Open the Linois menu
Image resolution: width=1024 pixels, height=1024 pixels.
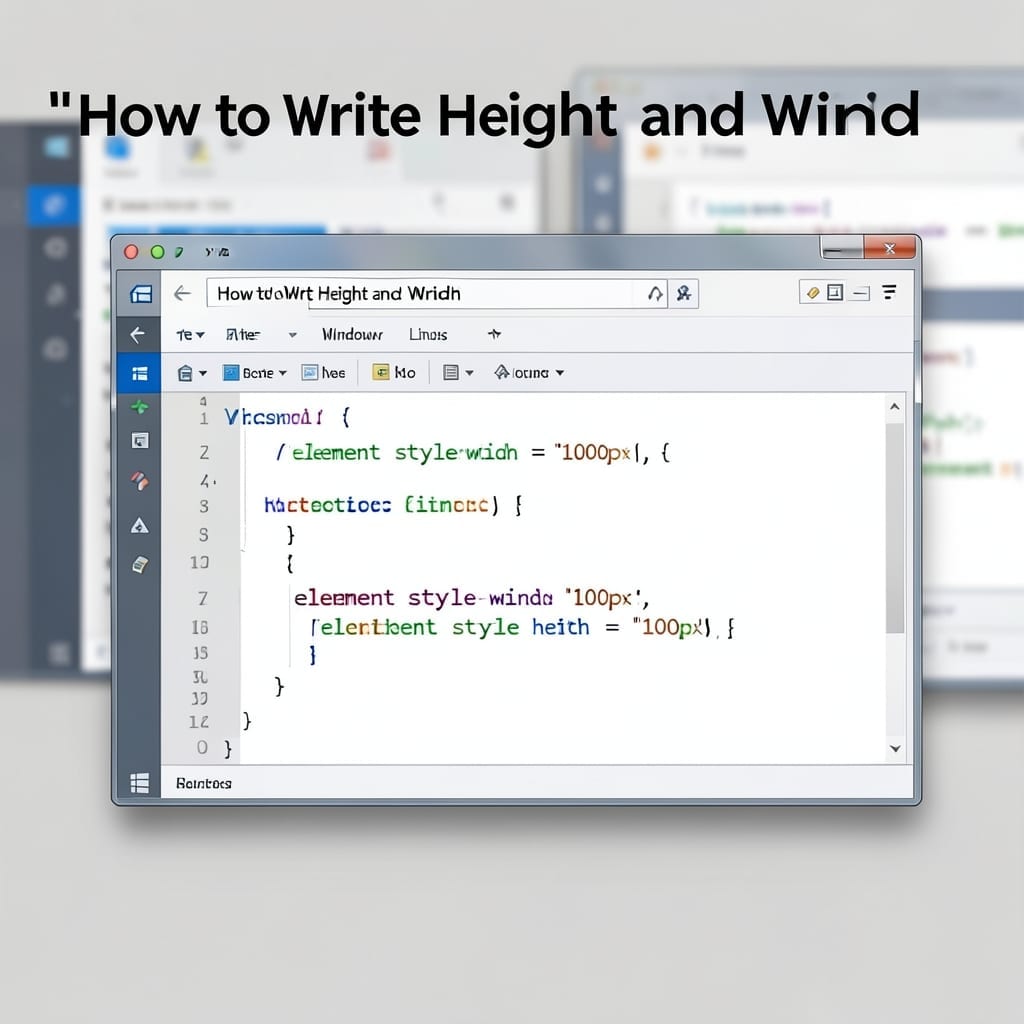pos(428,334)
